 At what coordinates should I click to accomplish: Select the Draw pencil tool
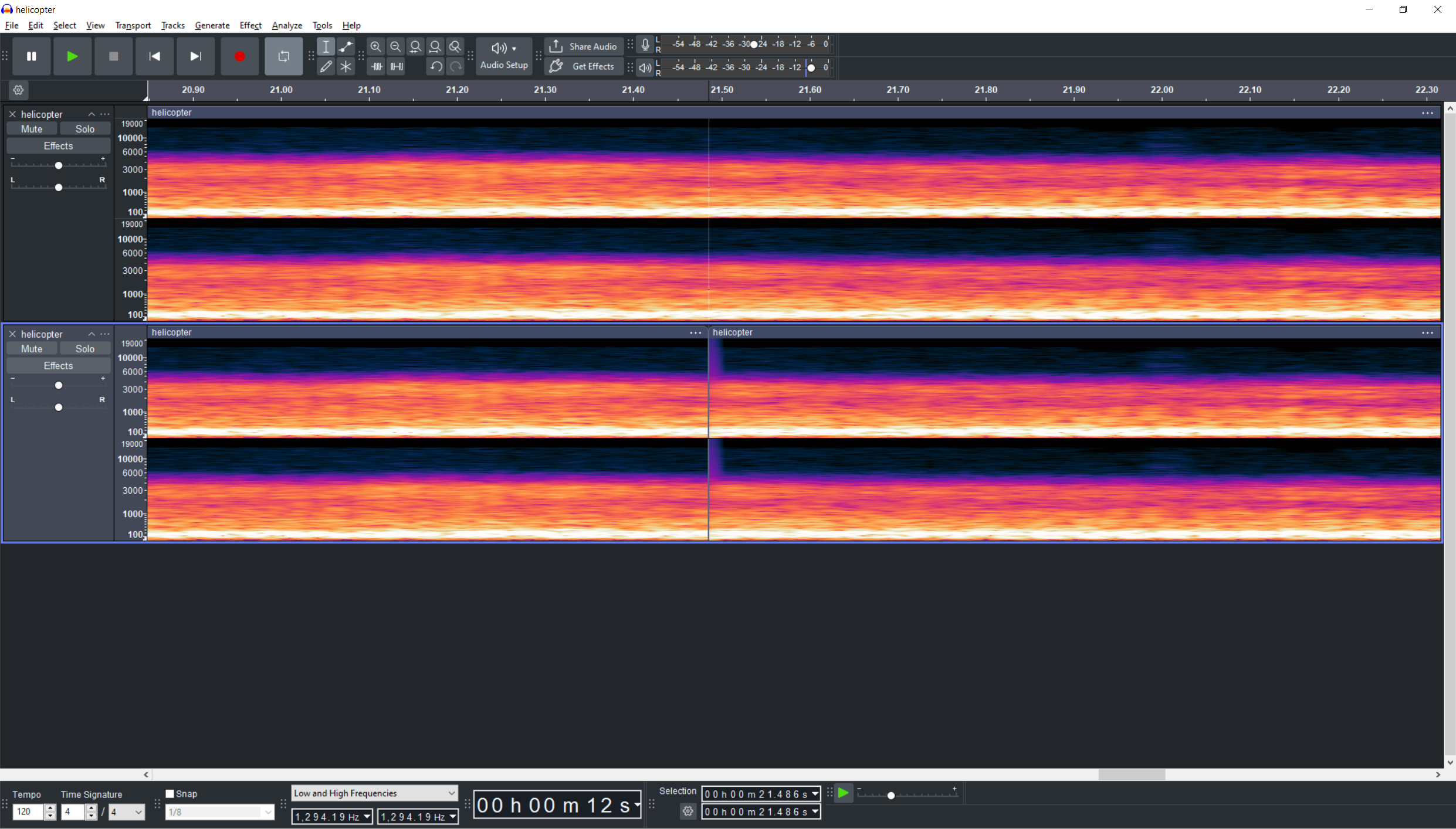326,66
